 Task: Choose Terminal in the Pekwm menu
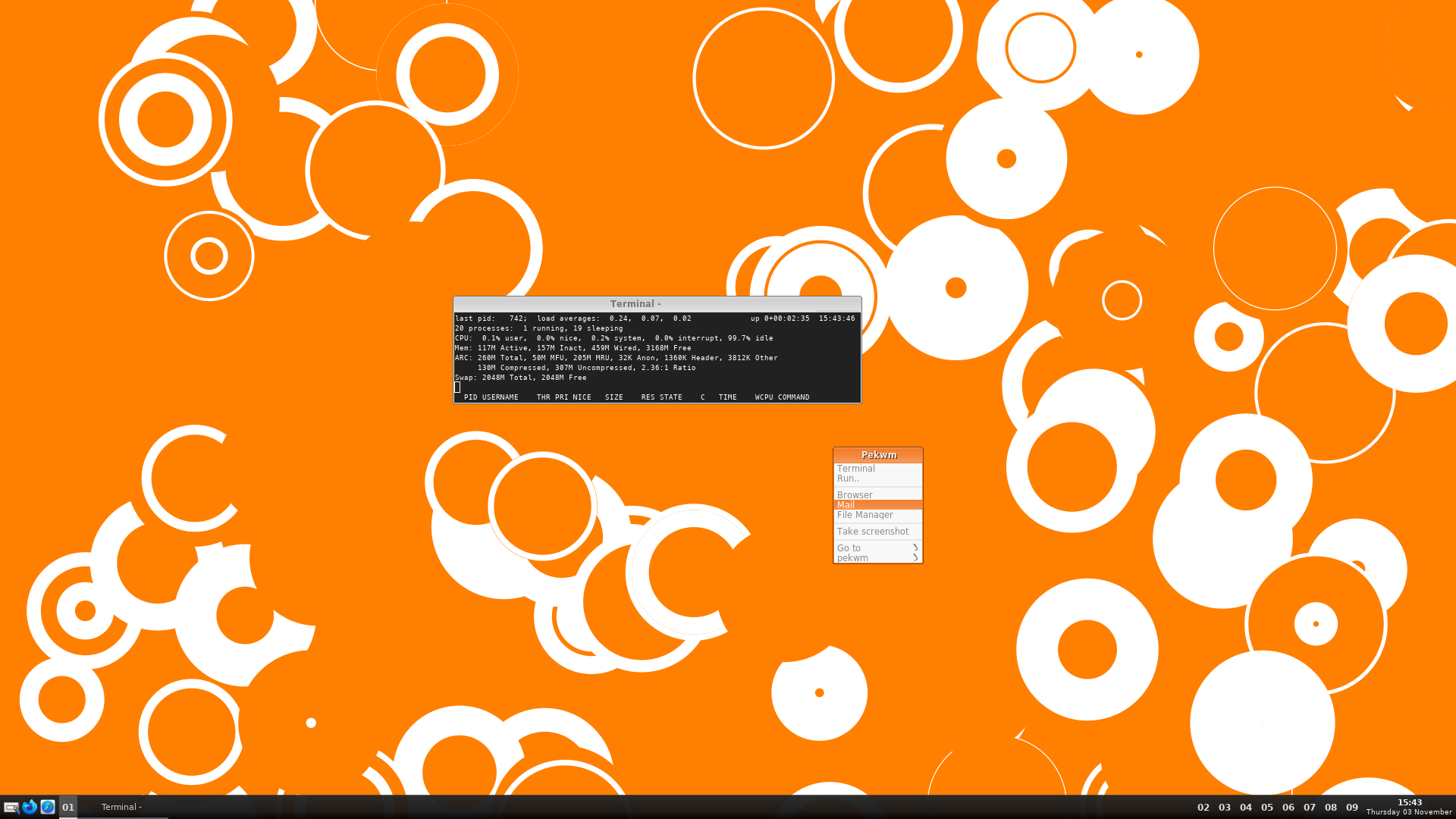[x=878, y=469]
